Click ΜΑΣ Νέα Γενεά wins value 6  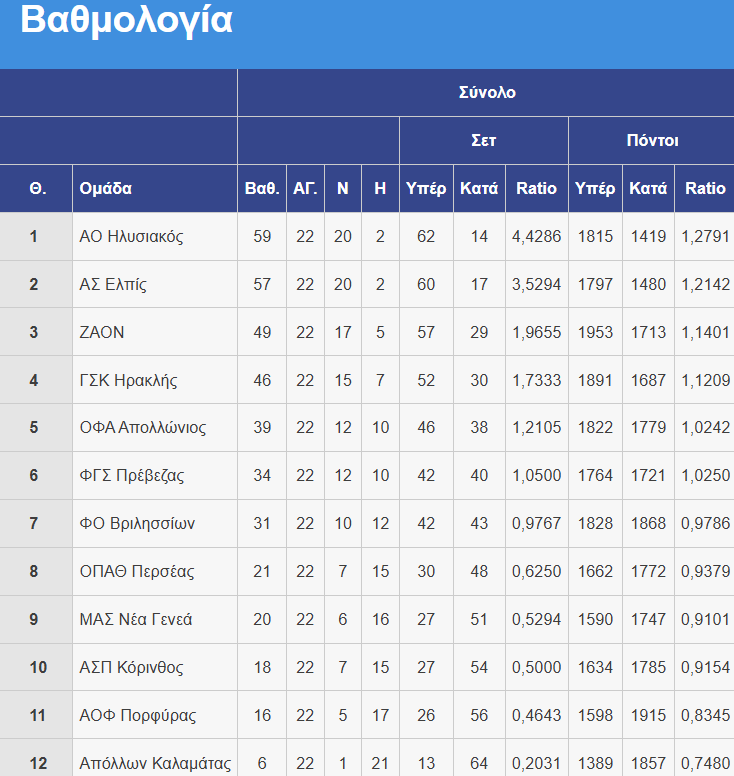click(343, 620)
